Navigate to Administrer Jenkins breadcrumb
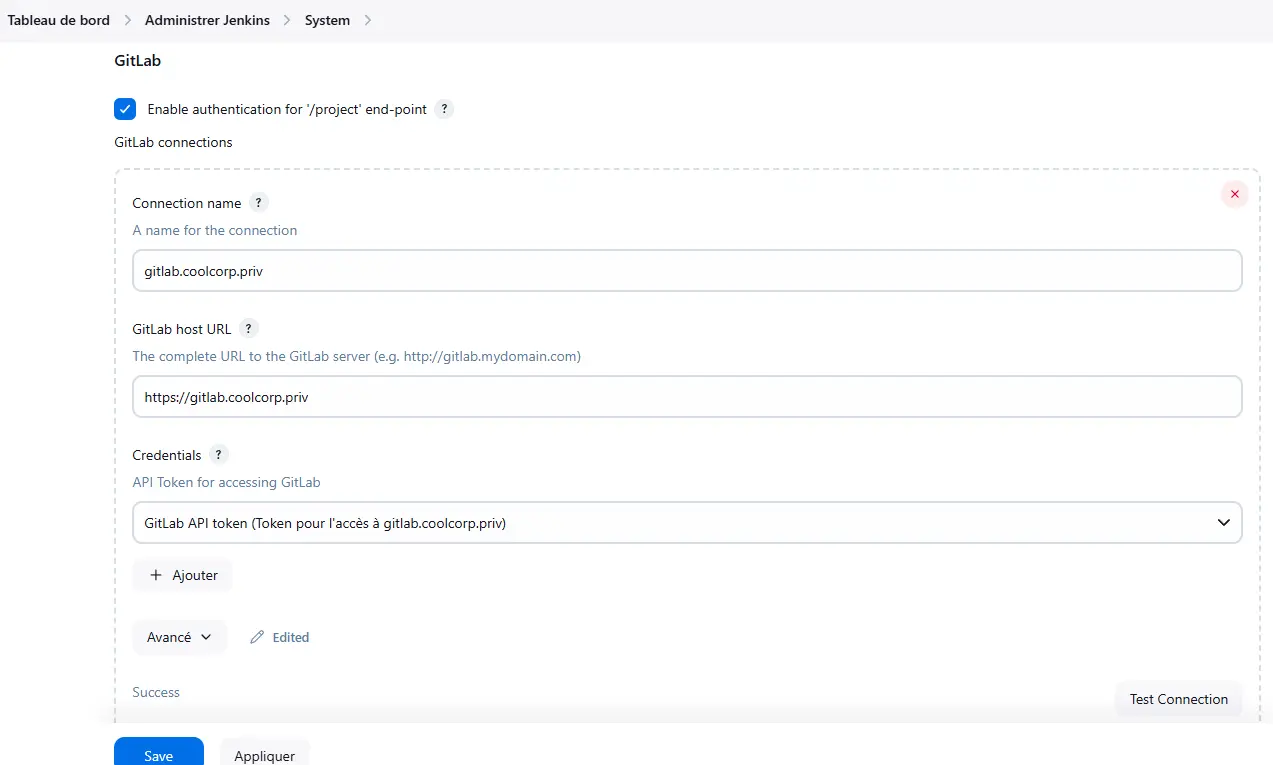This screenshot has height=765, width=1273. [x=207, y=20]
